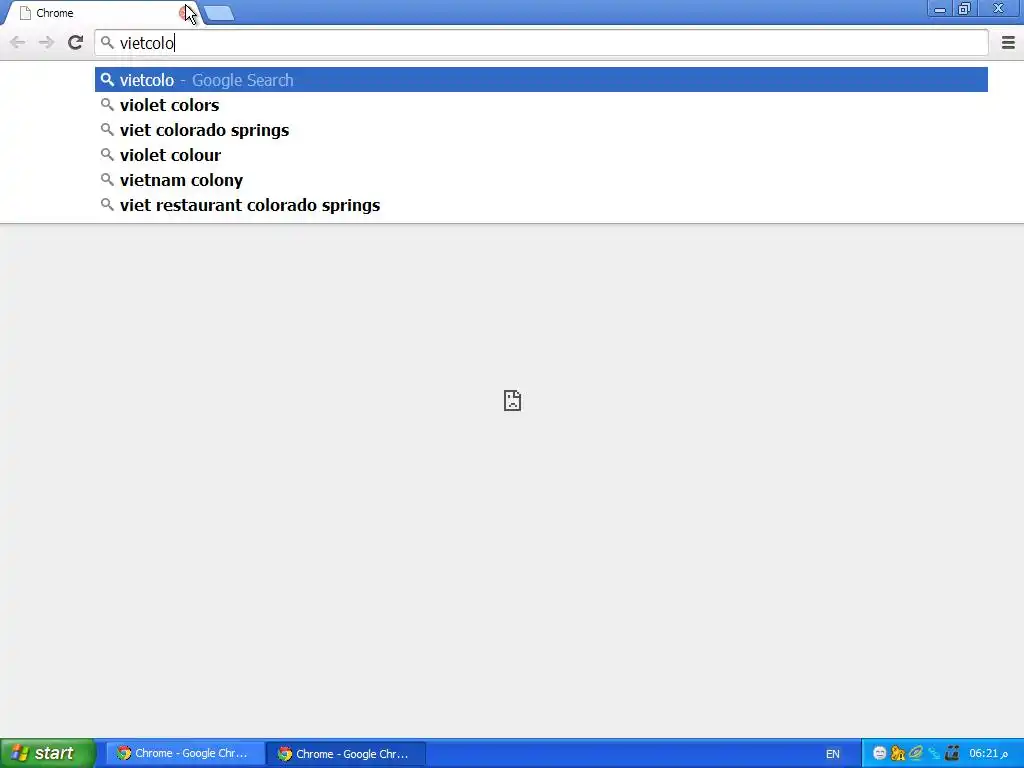Select the 'viet colorado springs' suggestion
The image size is (1024, 768).
pyautogui.click(x=541, y=130)
